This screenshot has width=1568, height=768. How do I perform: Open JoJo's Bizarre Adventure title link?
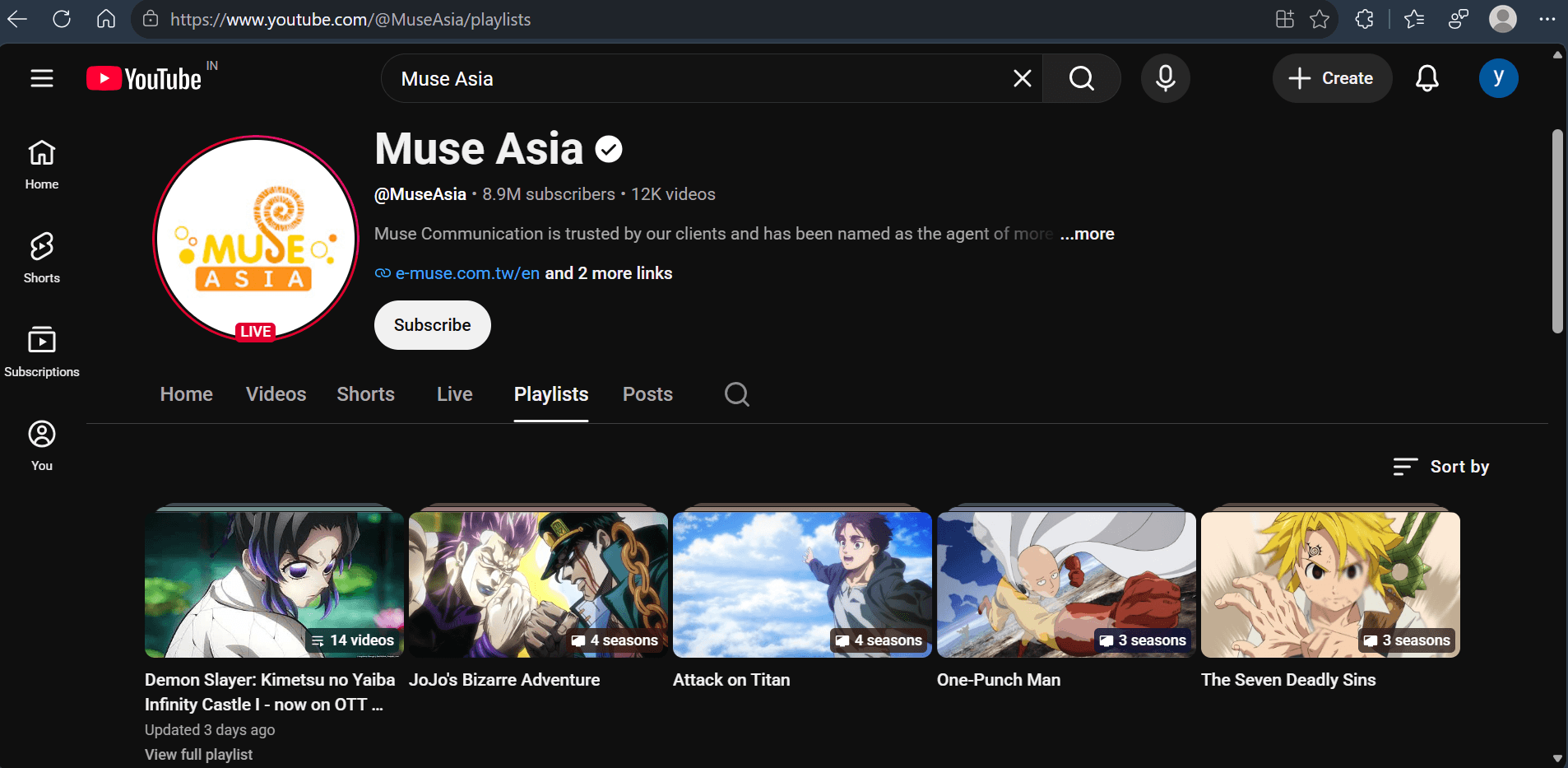504,680
